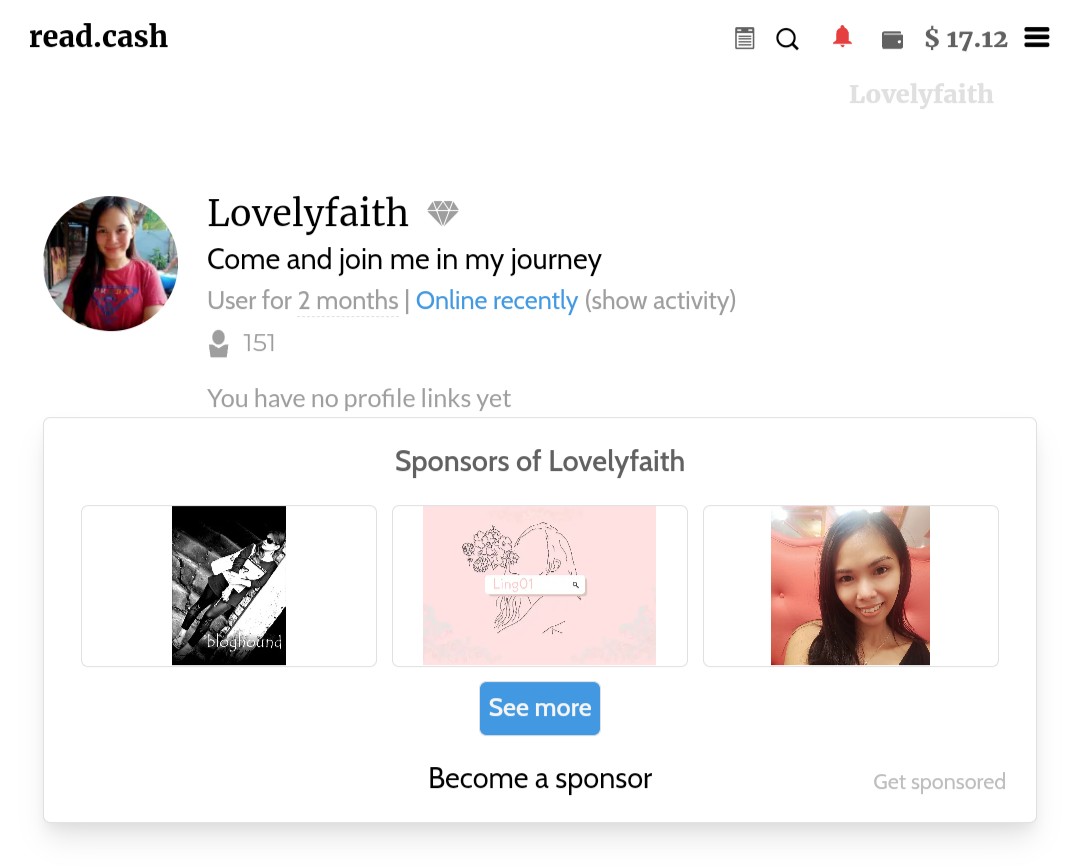
Task: Click the $ 17.12 balance
Action: [966, 39]
